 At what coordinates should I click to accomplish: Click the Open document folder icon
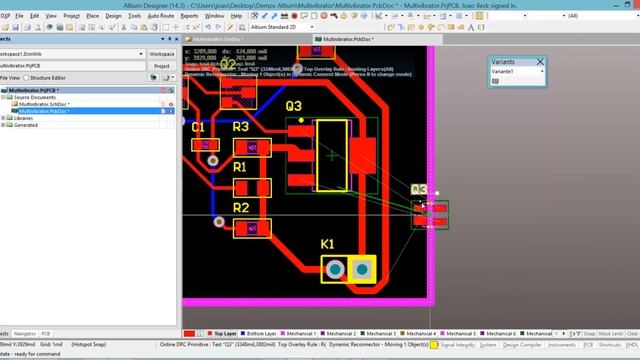coord(5,27)
